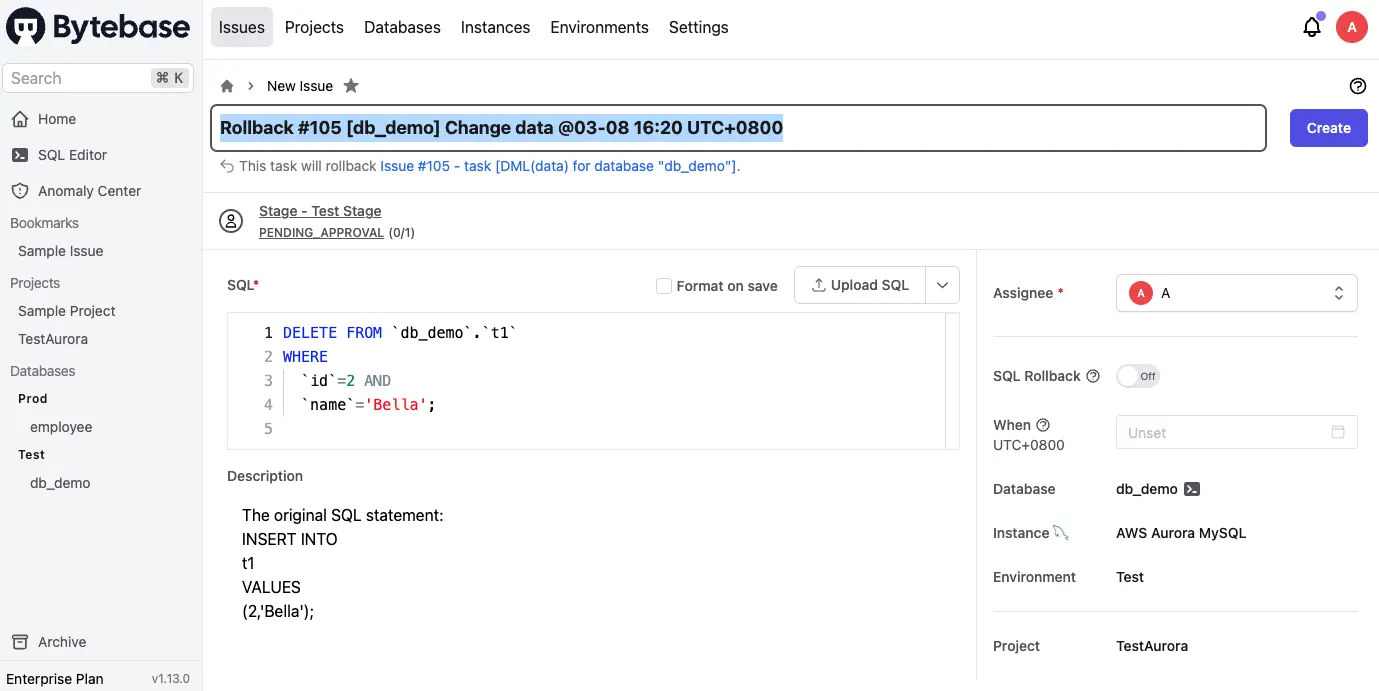Click the notification bell icon
The width and height of the screenshot is (1379, 691).
(x=1312, y=28)
